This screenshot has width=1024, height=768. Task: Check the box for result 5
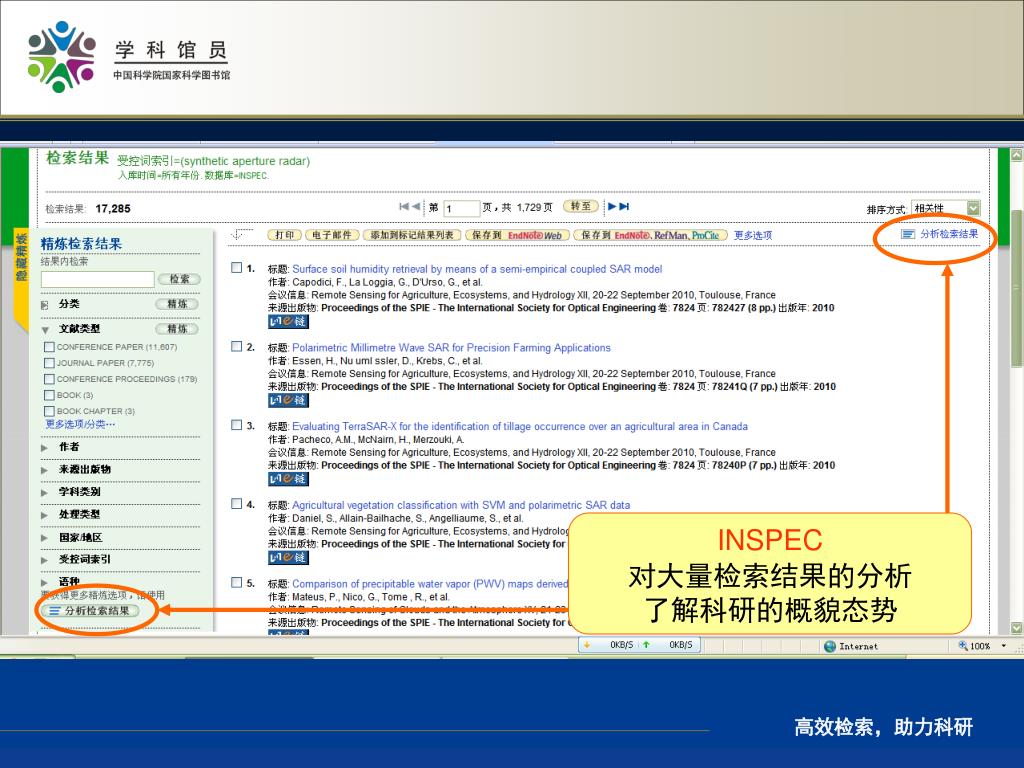(x=236, y=582)
